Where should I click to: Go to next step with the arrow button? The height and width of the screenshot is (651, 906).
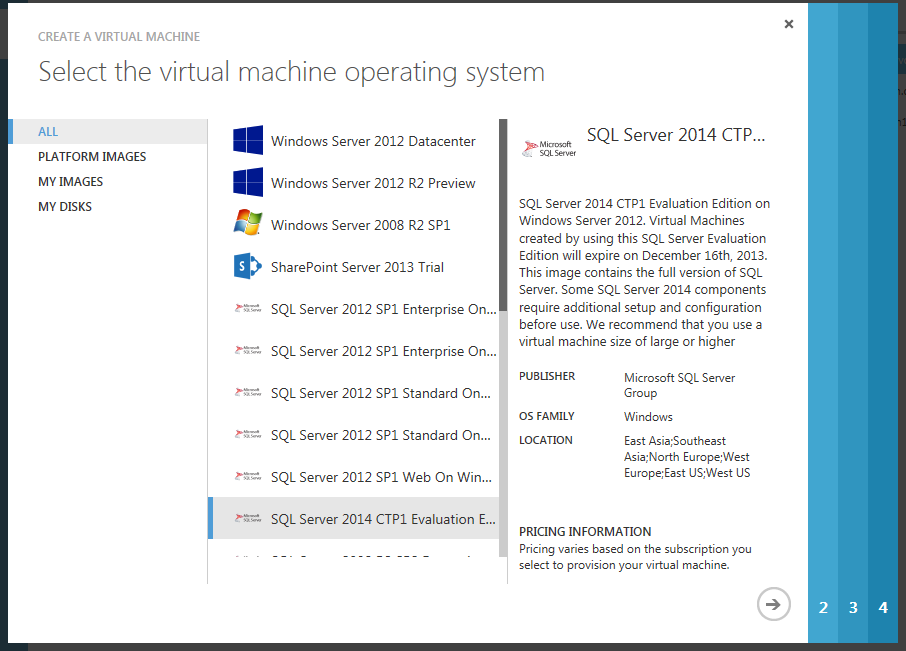773,604
